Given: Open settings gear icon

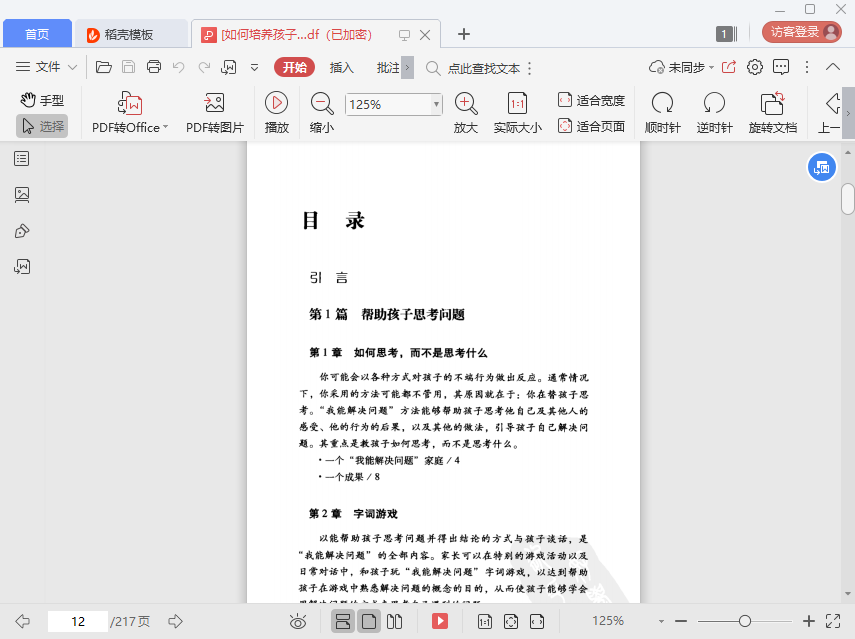Looking at the screenshot, I should coord(755,67).
